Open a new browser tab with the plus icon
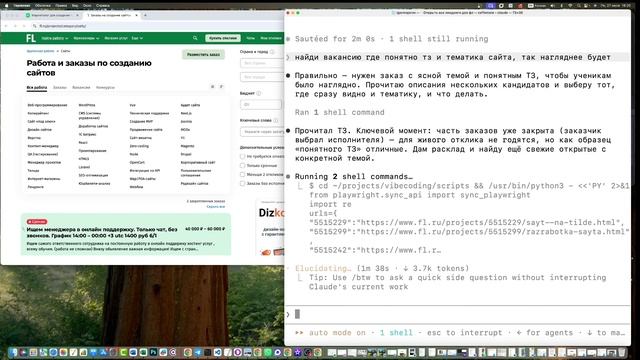The image size is (640, 360). pos(145,15)
